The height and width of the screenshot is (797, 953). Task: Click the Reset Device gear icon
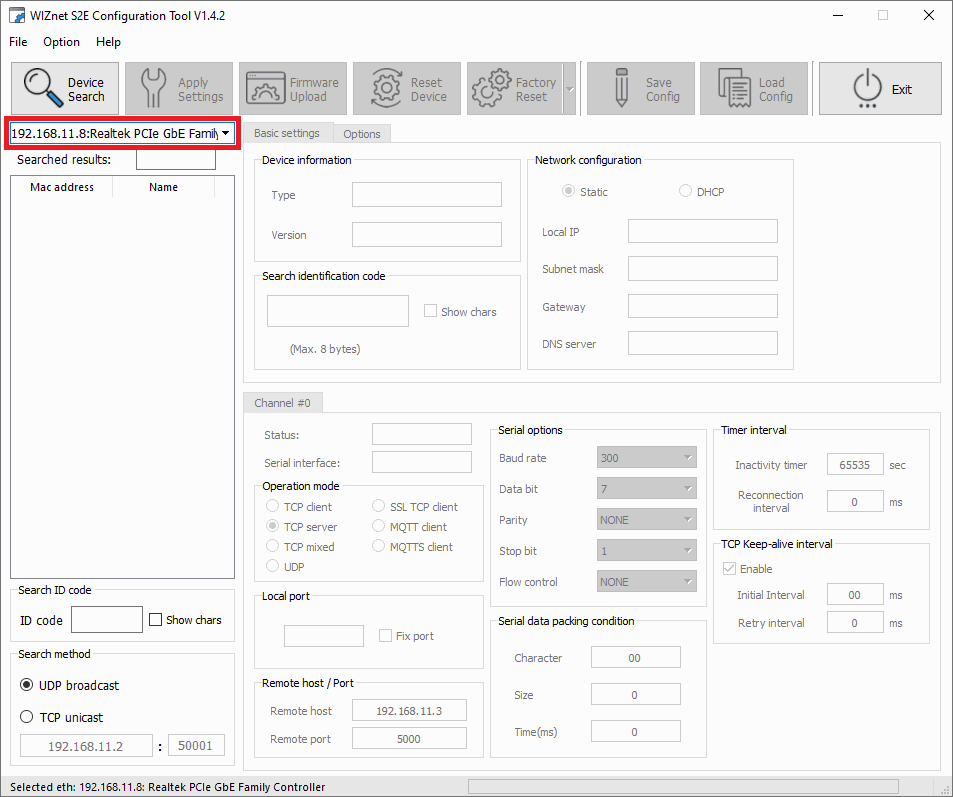[x=387, y=89]
